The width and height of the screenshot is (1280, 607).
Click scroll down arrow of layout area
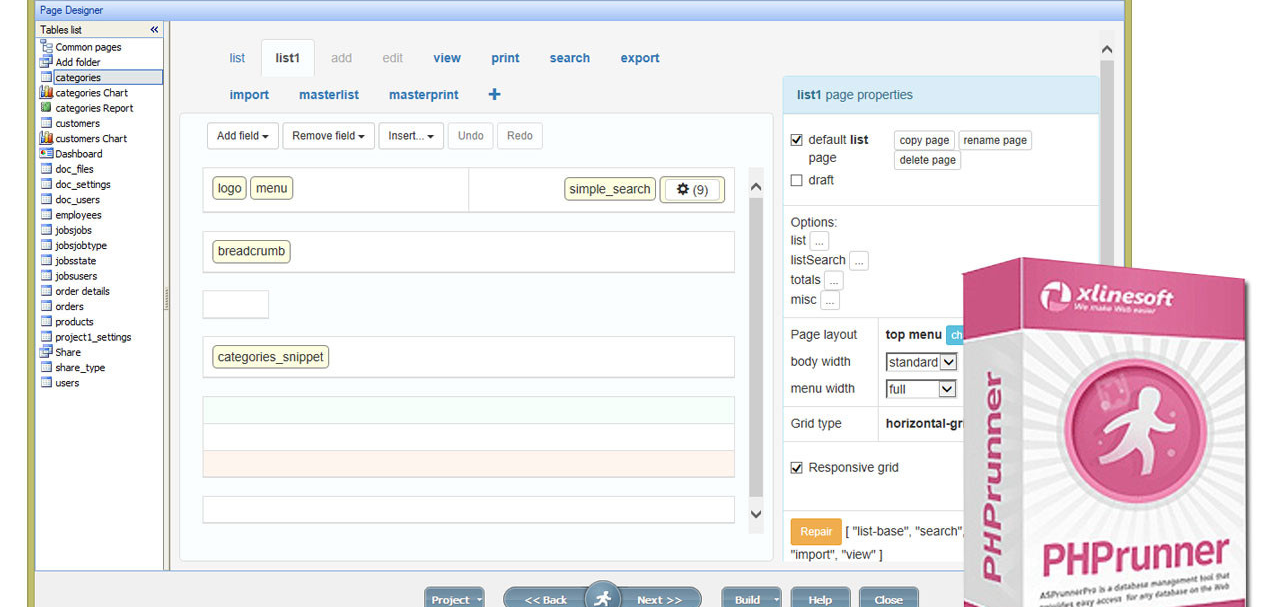tap(756, 514)
